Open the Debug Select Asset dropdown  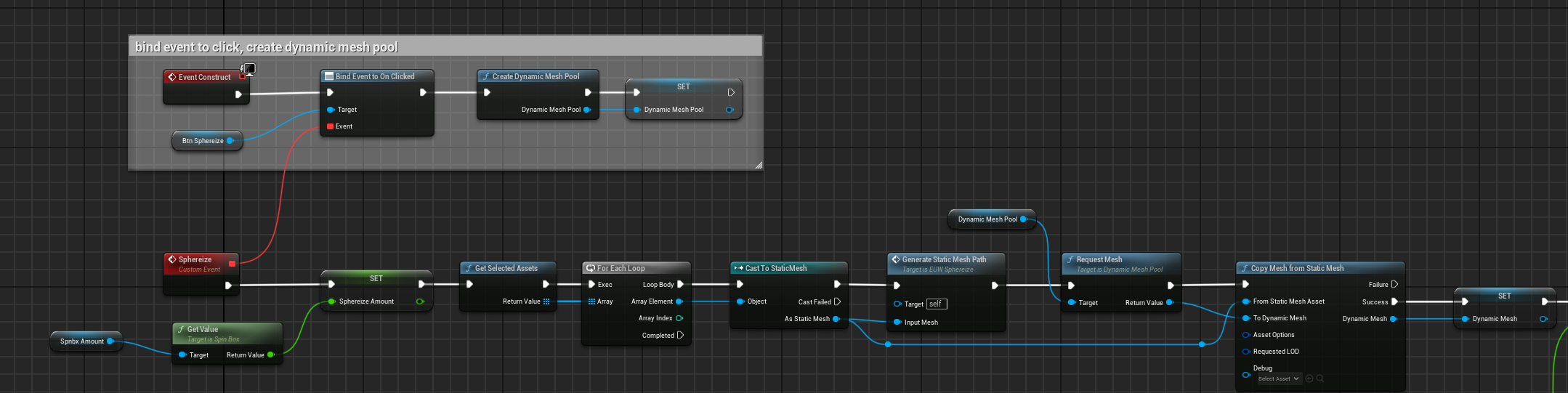pos(1279,378)
